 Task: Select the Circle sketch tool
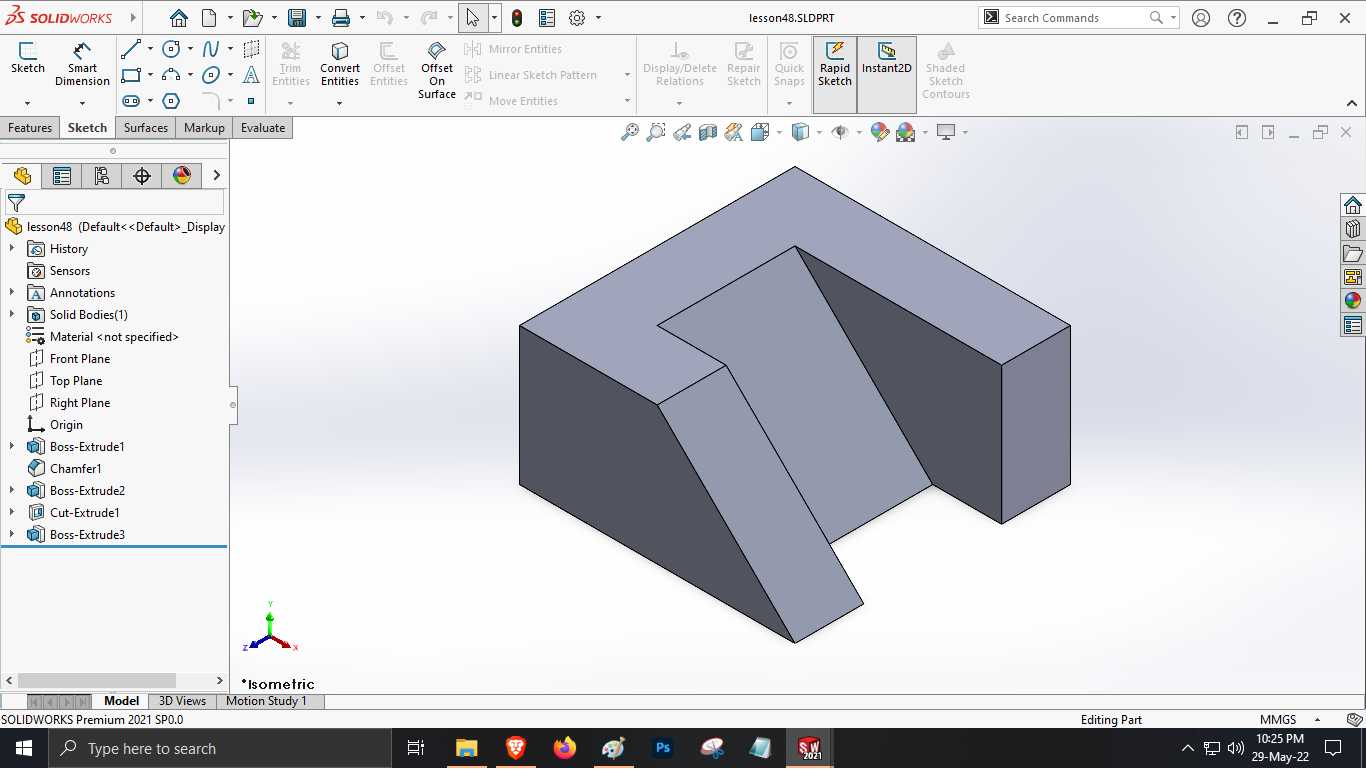click(x=171, y=49)
